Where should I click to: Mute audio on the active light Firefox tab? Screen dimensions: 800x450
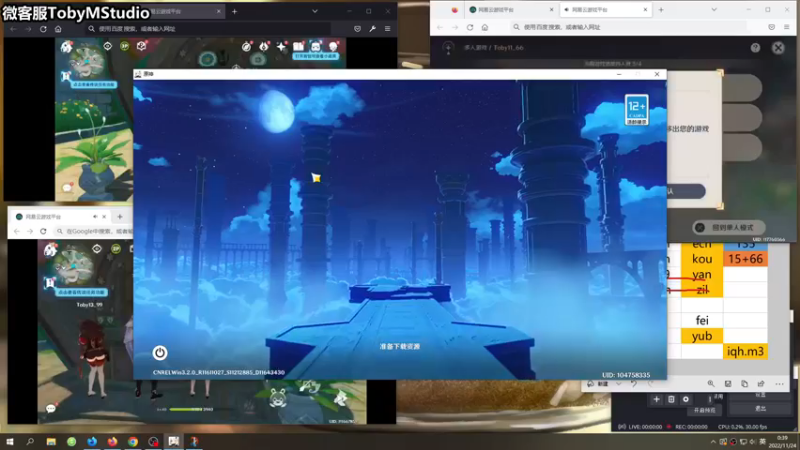coord(566,10)
